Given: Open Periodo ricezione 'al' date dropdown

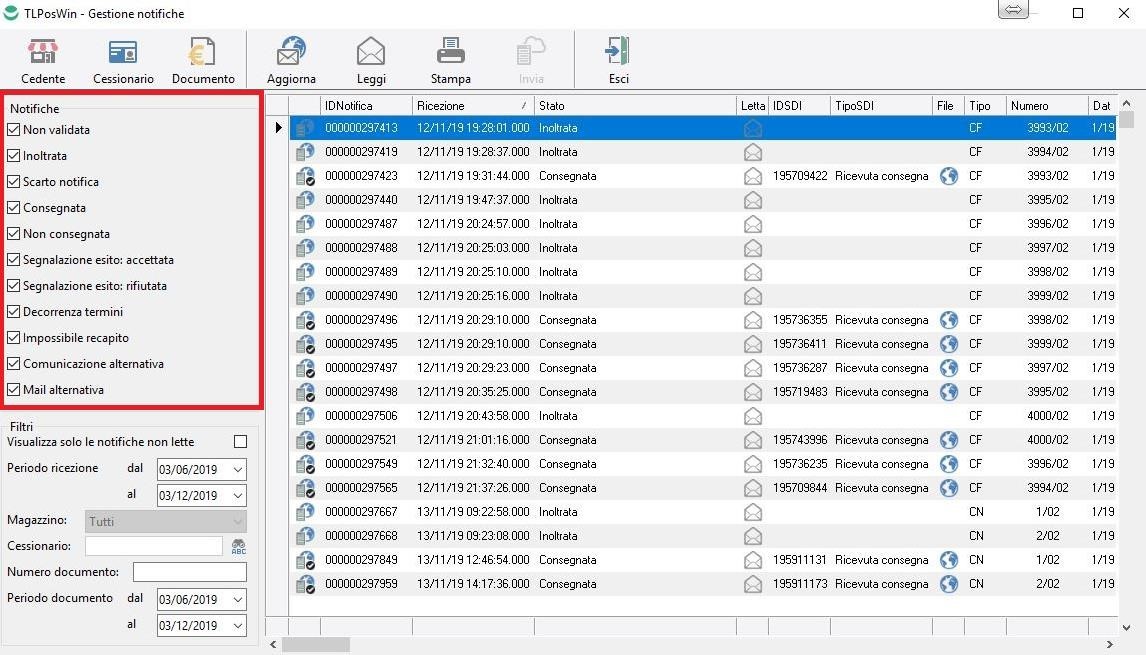Looking at the screenshot, I should tap(237, 496).
